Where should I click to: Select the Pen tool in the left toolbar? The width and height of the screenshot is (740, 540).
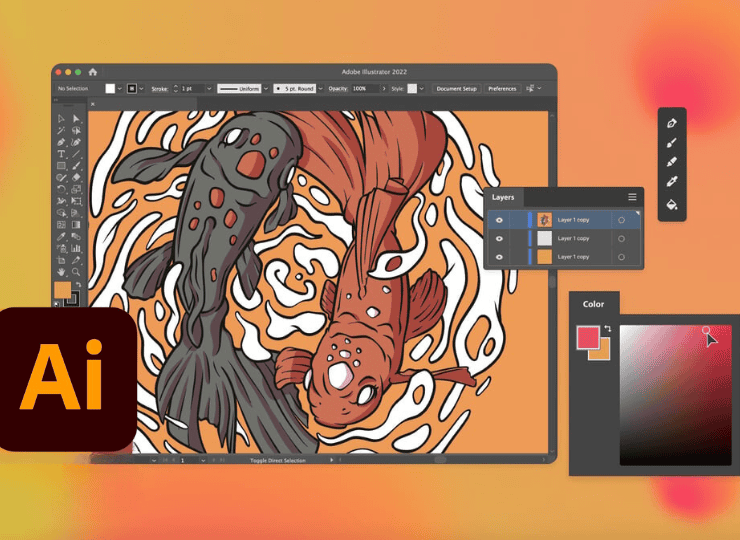(61, 142)
